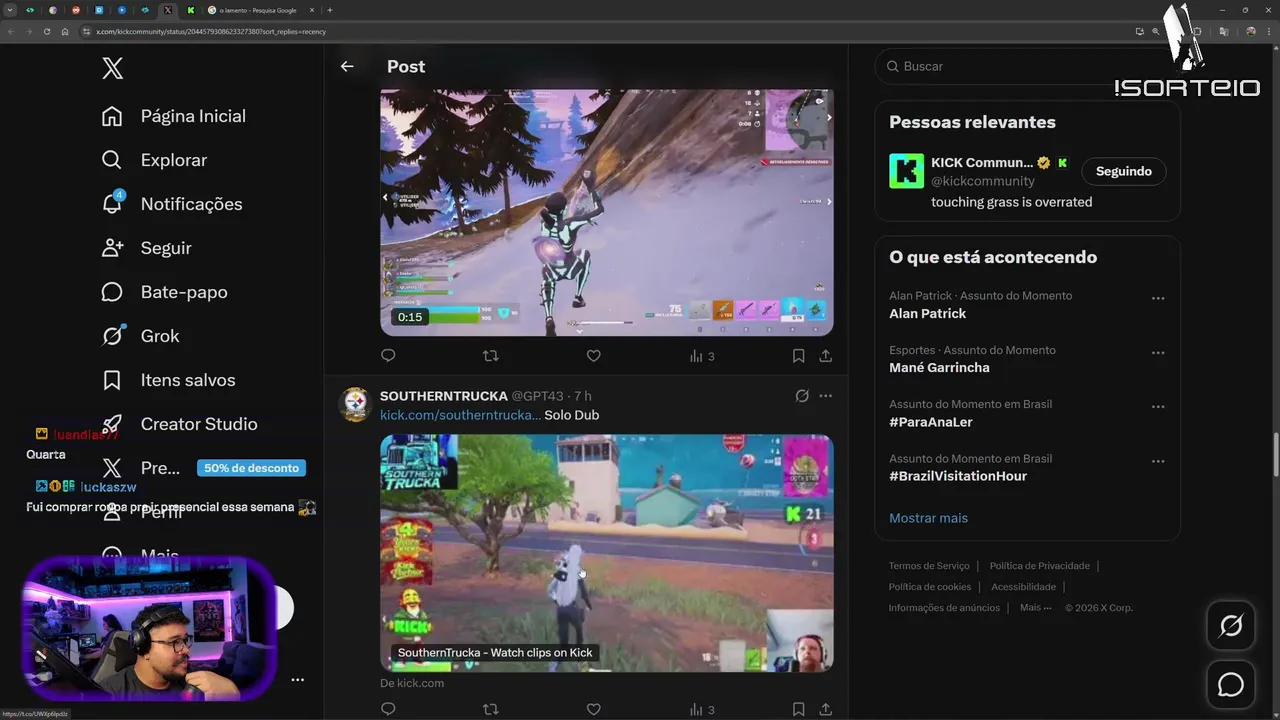Open the browser tab search dropdown
The height and width of the screenshot is (720, 1280).
pos(9,10)
